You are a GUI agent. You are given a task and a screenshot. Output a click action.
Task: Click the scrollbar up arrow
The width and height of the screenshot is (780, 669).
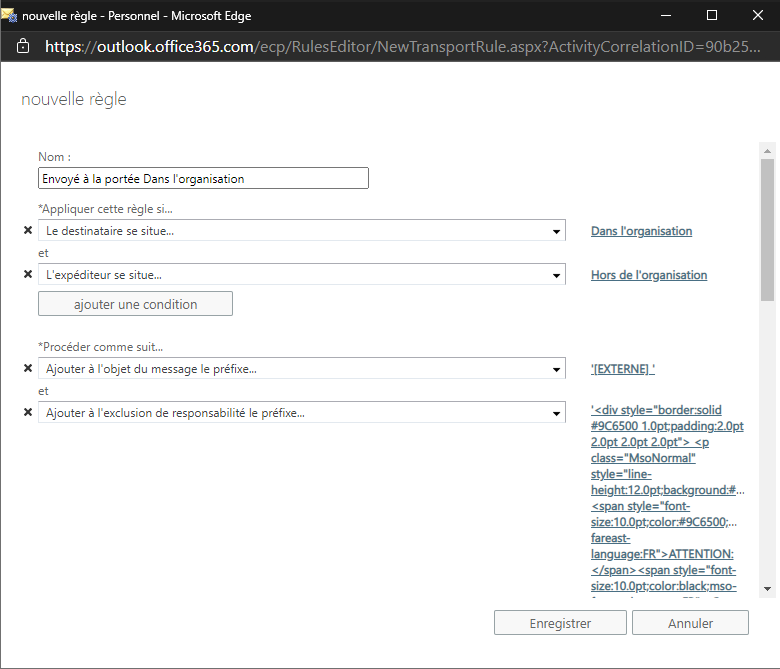pyautogui.click(x=766, y=150)
